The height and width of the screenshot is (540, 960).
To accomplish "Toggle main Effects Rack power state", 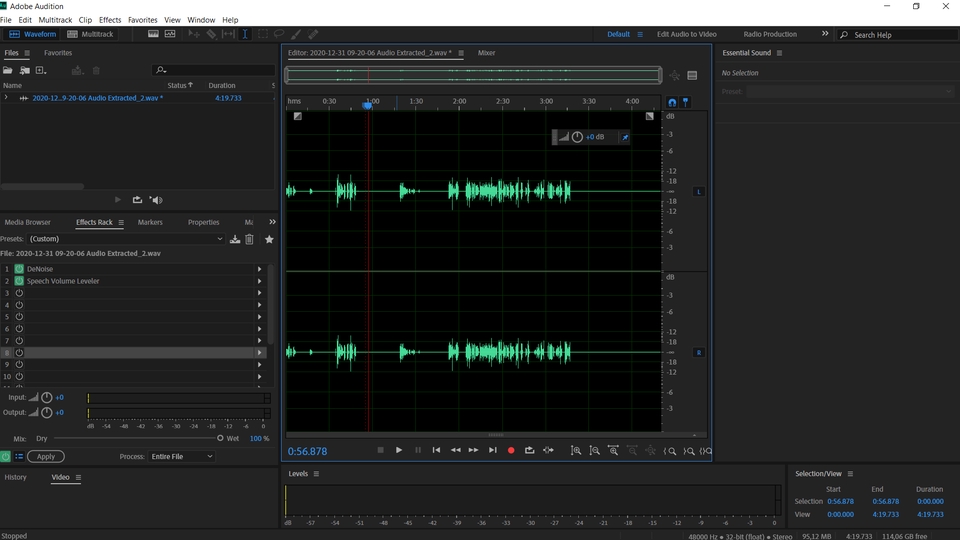I will [x=6, y=456].
